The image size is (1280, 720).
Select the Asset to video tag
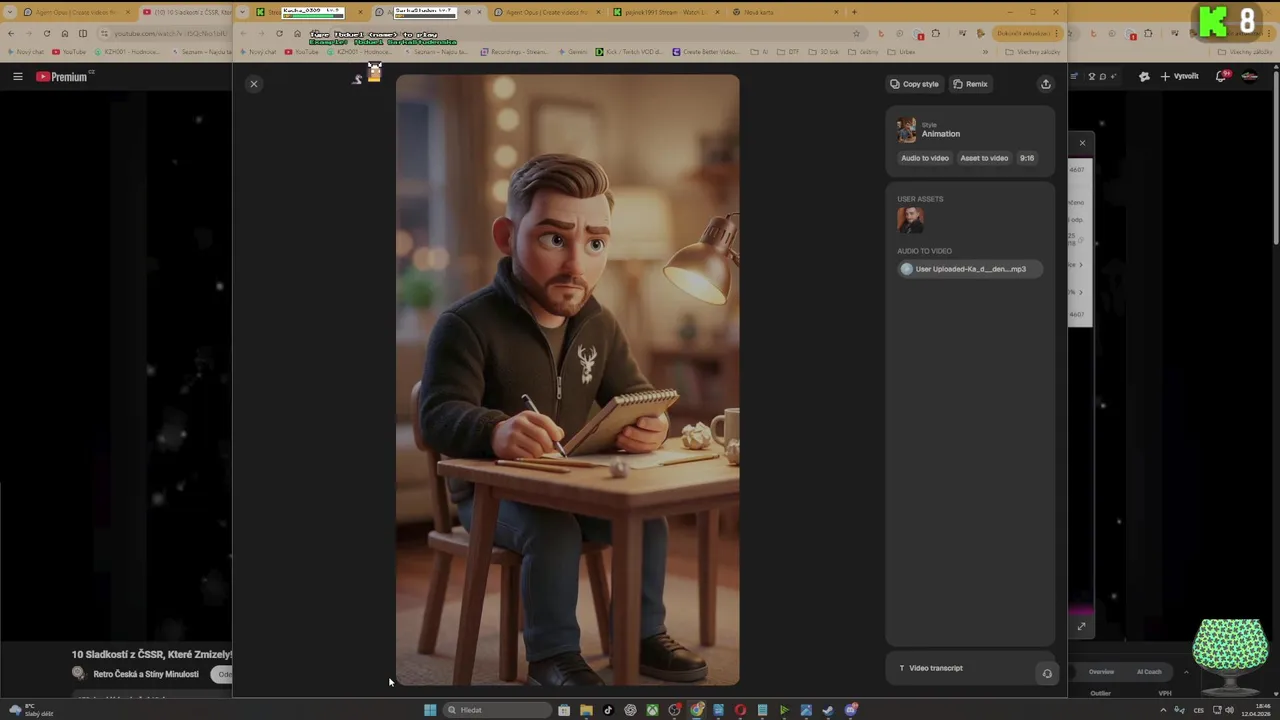pos(984,158)
